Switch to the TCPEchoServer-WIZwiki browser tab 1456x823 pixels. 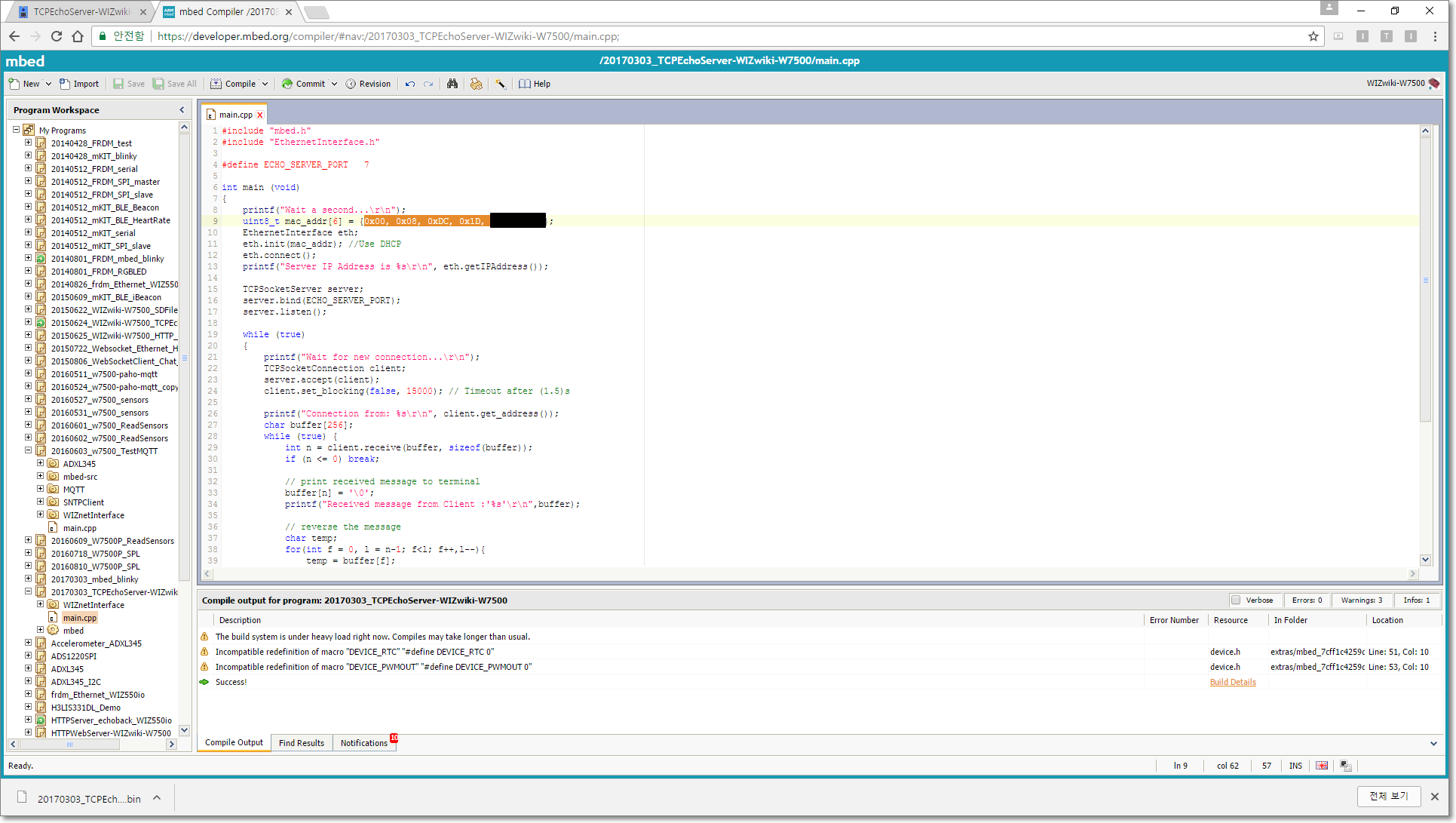click(81, 11)
